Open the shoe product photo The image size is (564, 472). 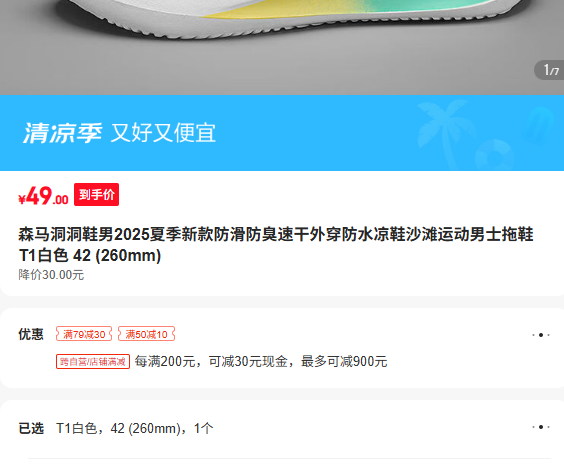tap(282, 47)
